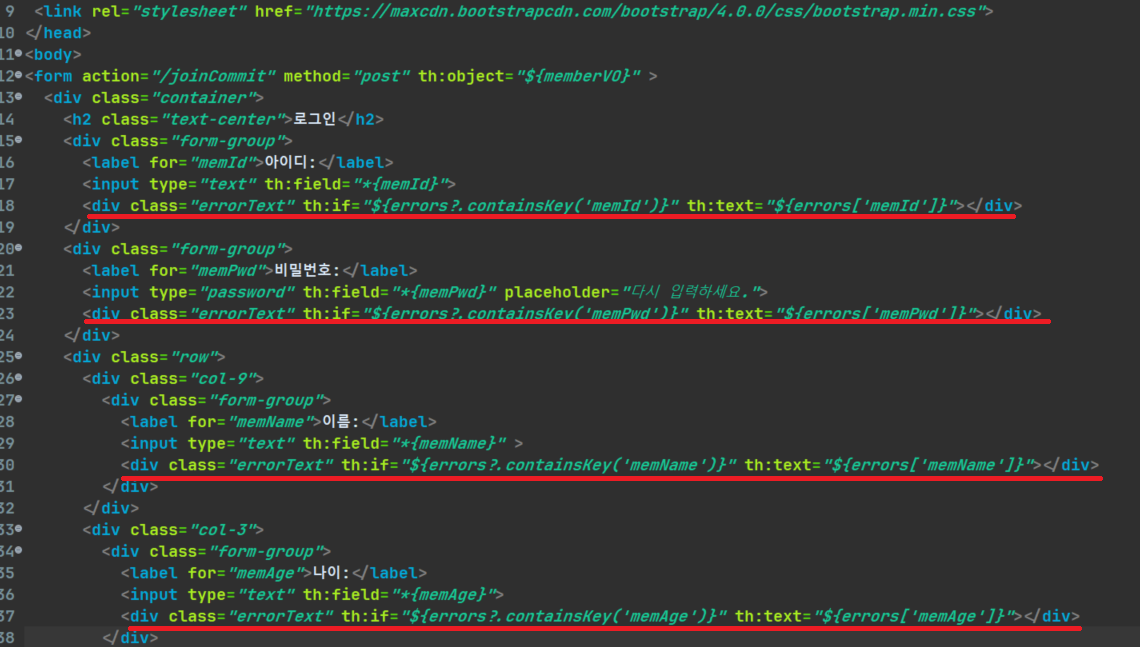This screenshot has width=1140, height=647.
Task: Collapse the row div fold marker
Action: tap(19, 355)
